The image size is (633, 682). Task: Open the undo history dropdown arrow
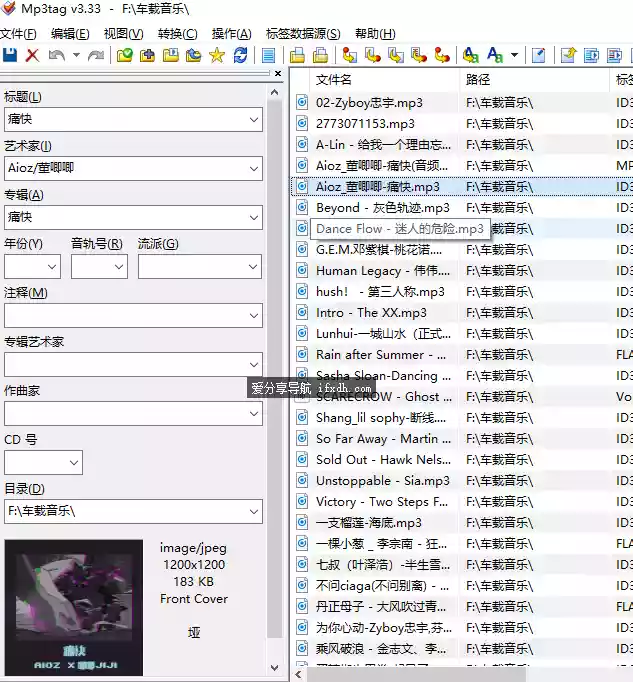[x=76, y=55]
